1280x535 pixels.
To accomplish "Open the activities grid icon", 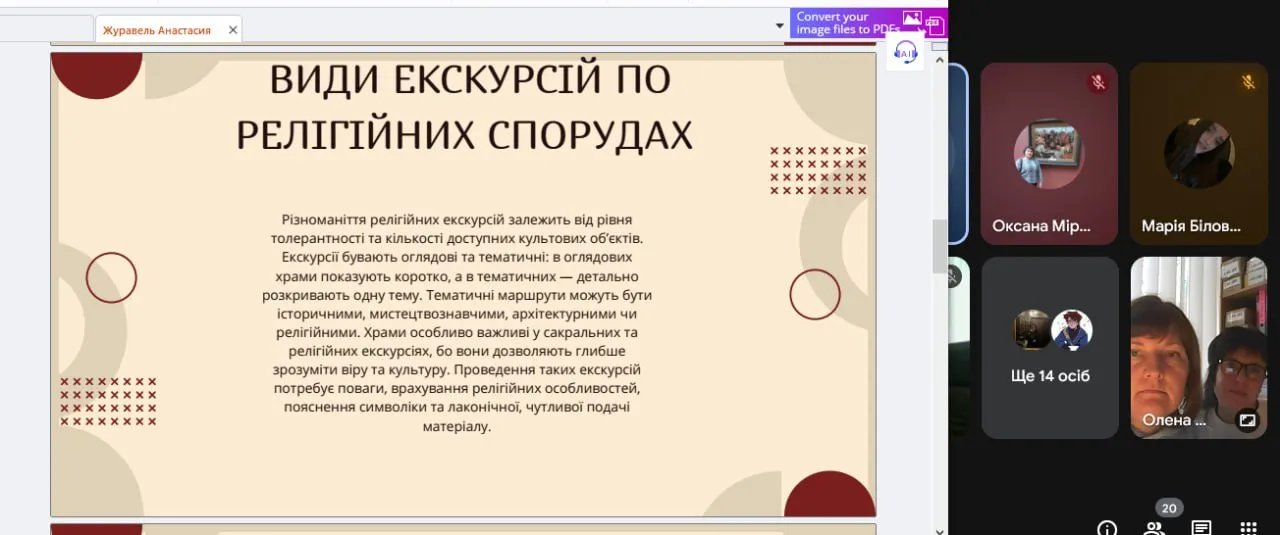I will [x=1248, y=528].
